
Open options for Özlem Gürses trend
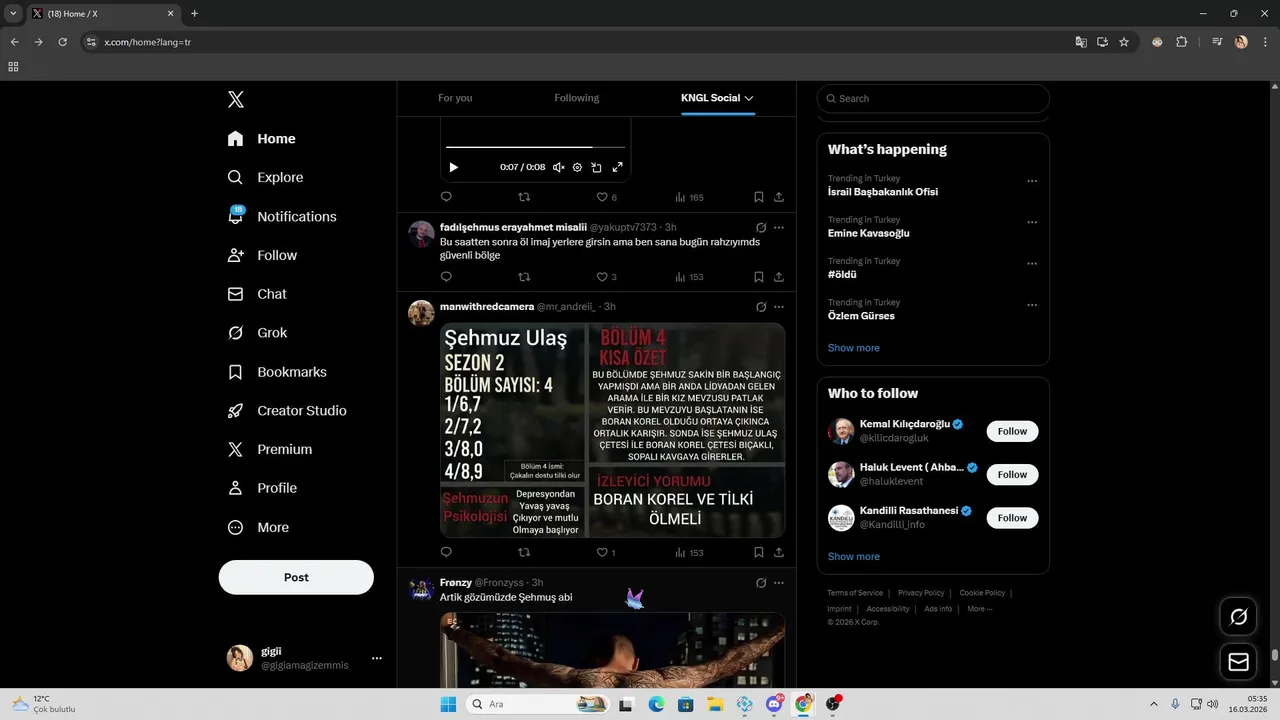click(1032, 305)
